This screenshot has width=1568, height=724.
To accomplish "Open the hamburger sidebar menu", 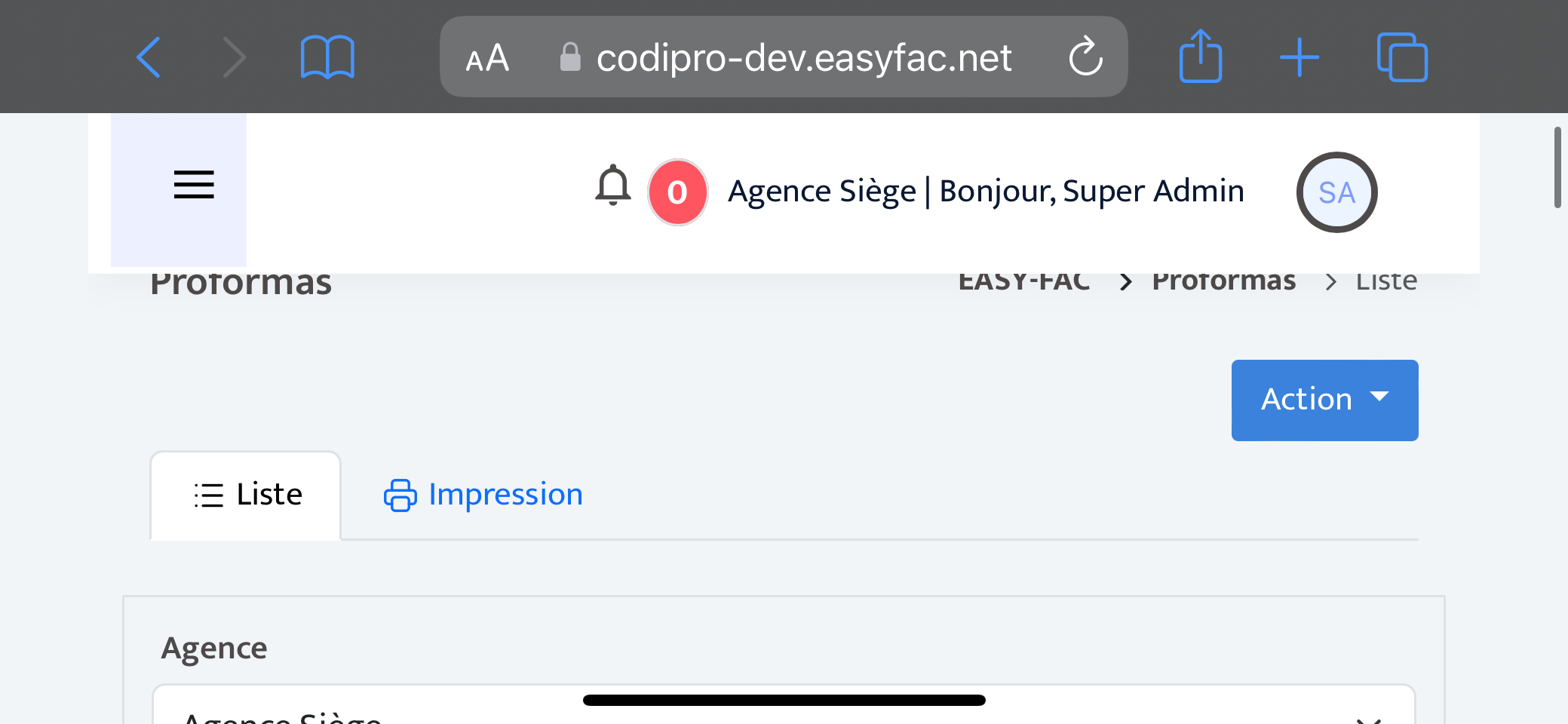I will point(194,185).
